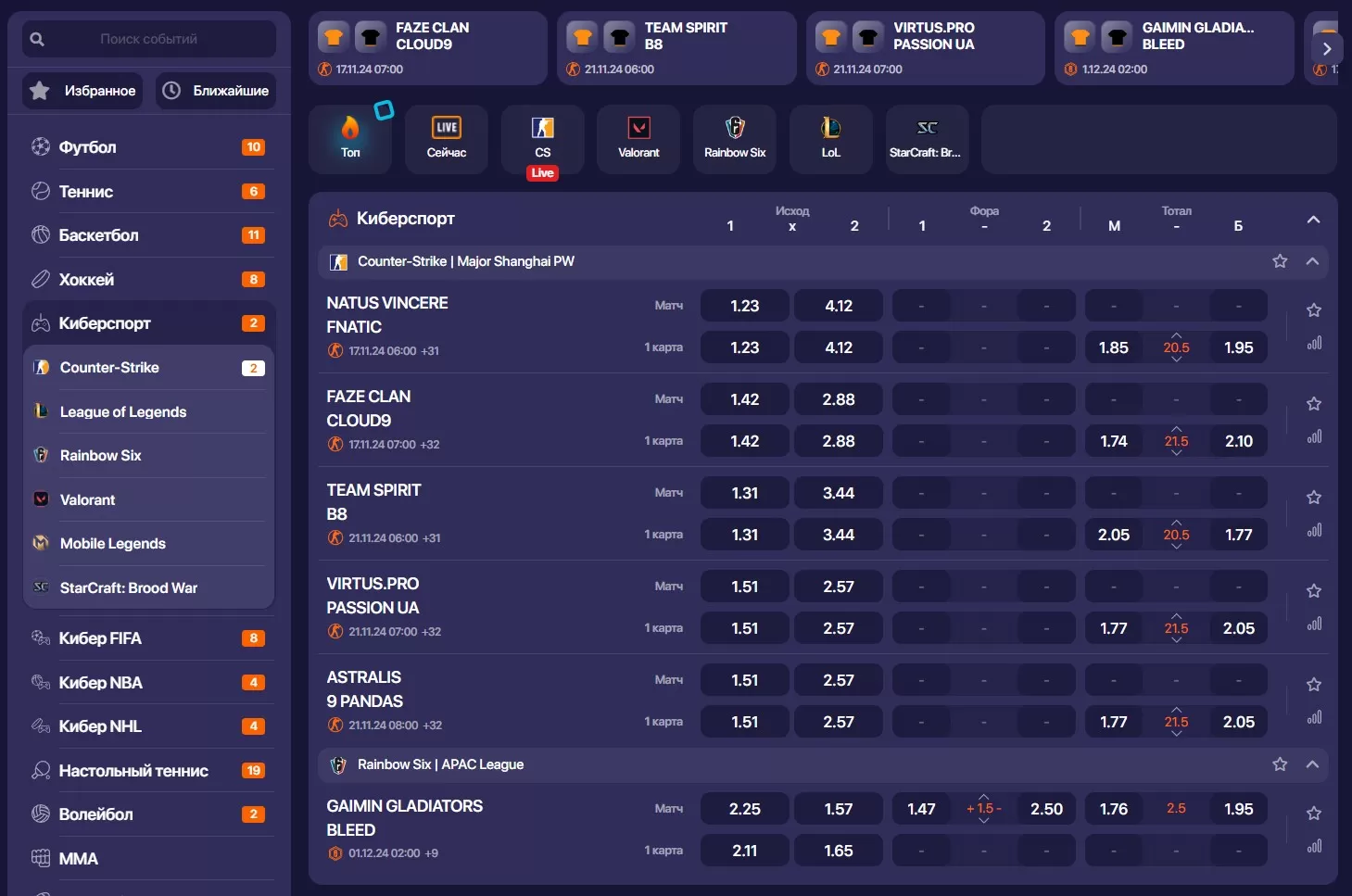Star the Rainbow Six APAC League
Image resolution: width=1352 pixels, height=896 pixels.
[x=1280, y=764]
